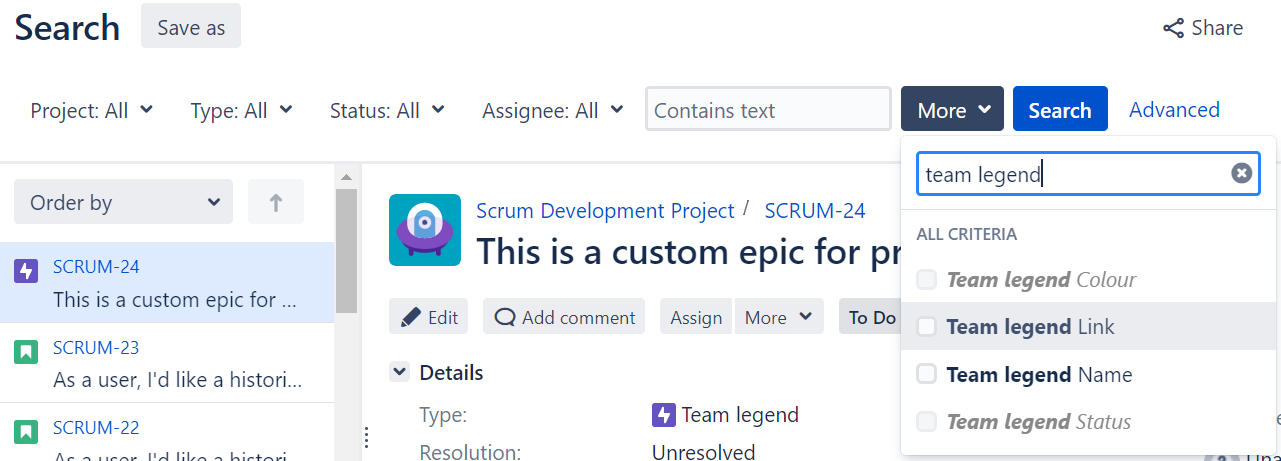Image resolution: width=1281 pixels, height=461 pixels.
Task: Click the Team legend type value text
Action: click(x=740, y=414)
